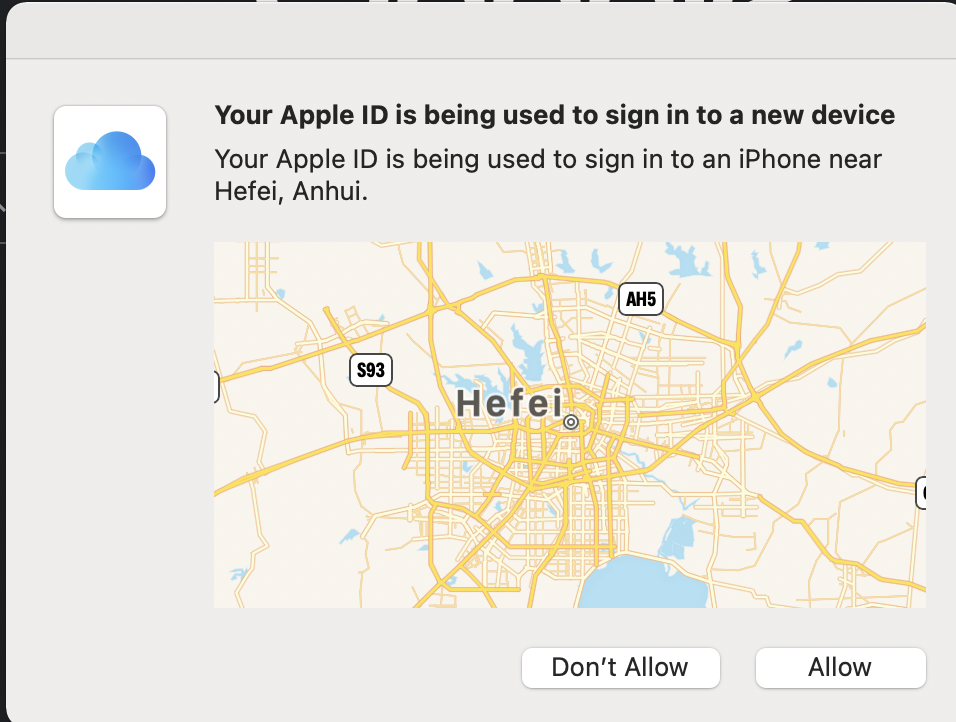This screenshot has height=722, width=956.
Task: Click the Hefei city label on map
Action: click(509, 403)
